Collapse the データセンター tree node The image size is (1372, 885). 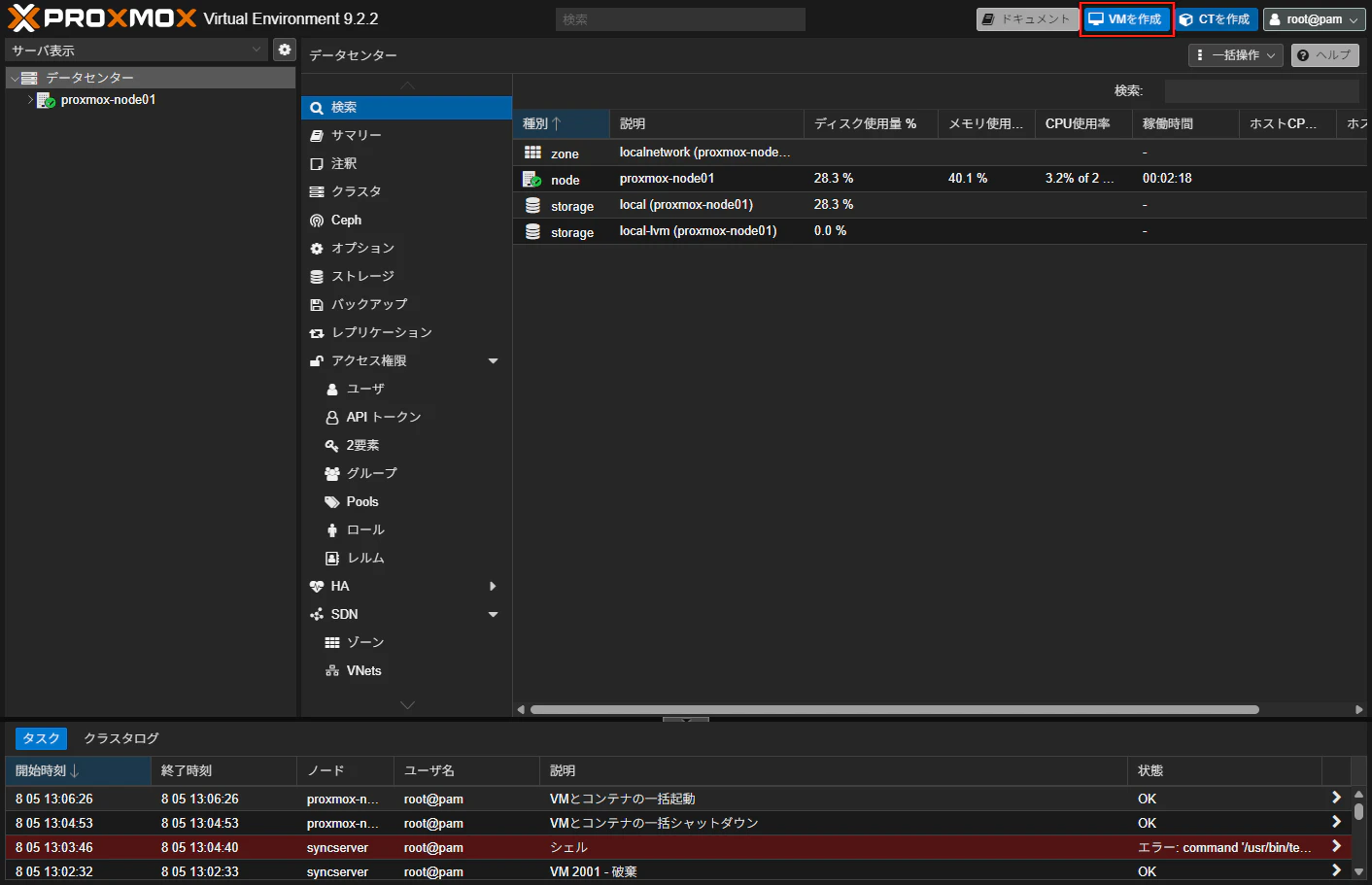[15, 78]
